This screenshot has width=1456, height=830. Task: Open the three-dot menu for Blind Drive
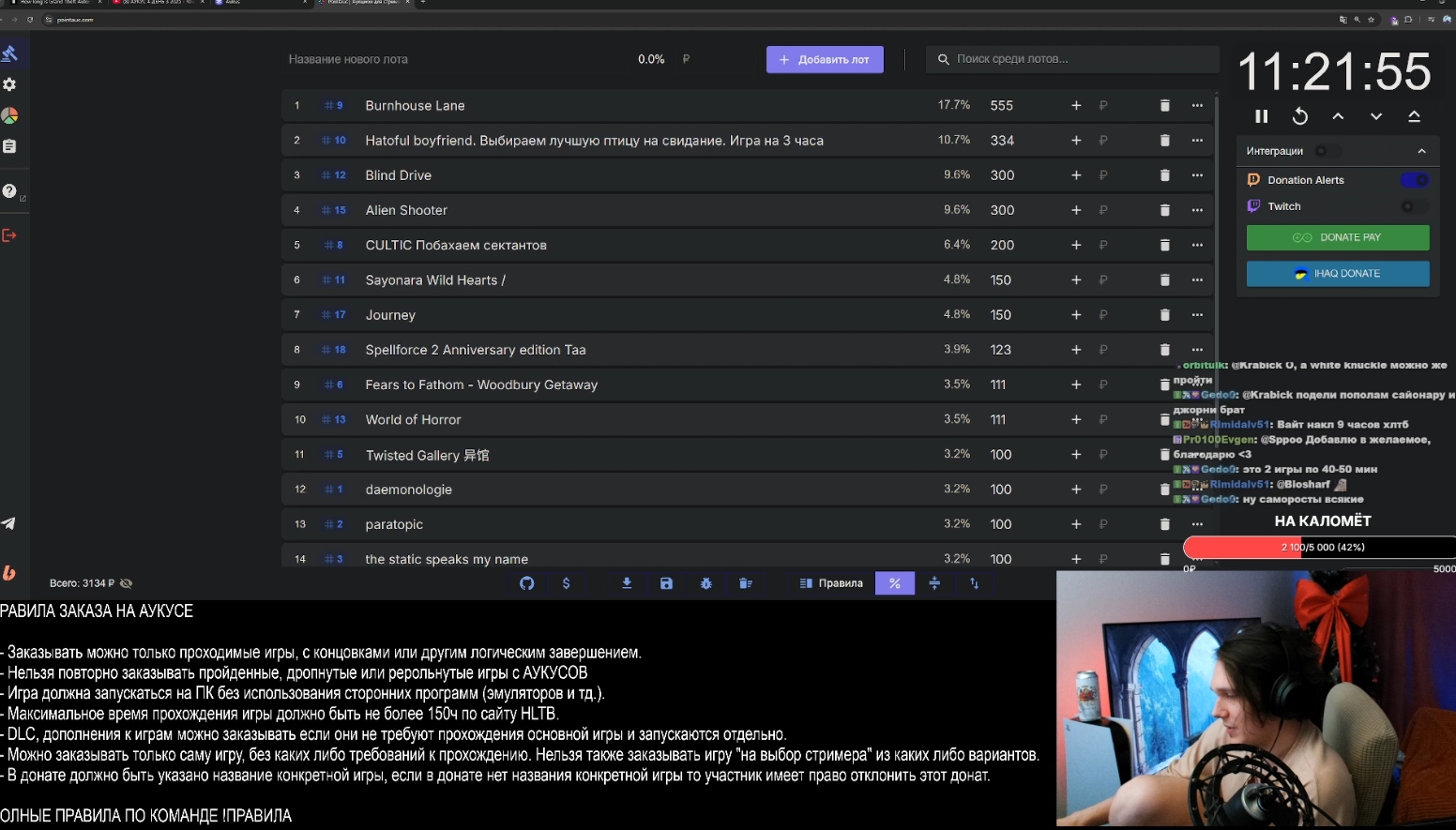(x=1197, y=175)
